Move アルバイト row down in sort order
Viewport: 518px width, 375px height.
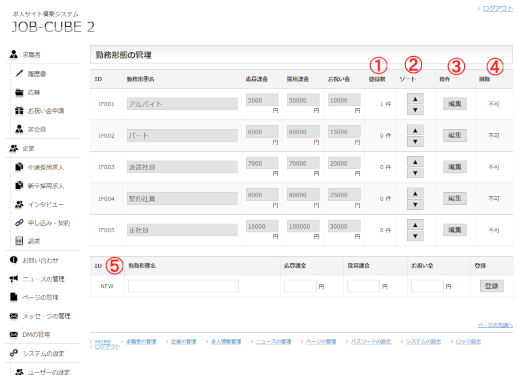415,110
